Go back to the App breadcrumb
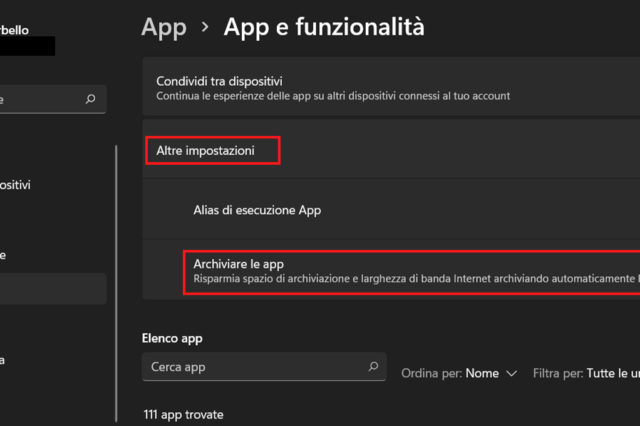Viewport: 640px width, 426px height. [x=164, y=27]
